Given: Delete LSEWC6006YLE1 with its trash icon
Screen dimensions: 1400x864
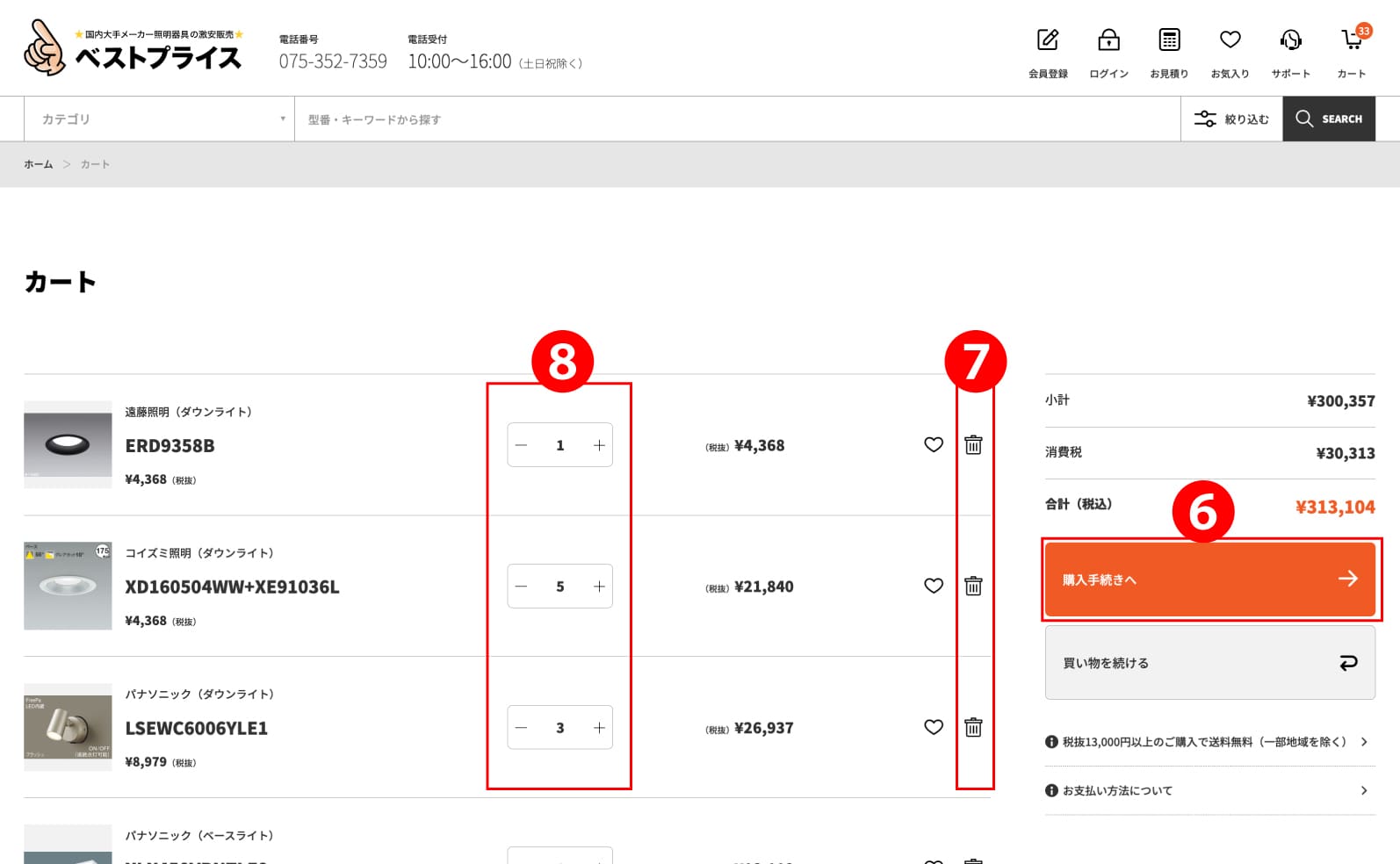Looking at the screenshot, I should pyautogui.click(x=973, y=728).
